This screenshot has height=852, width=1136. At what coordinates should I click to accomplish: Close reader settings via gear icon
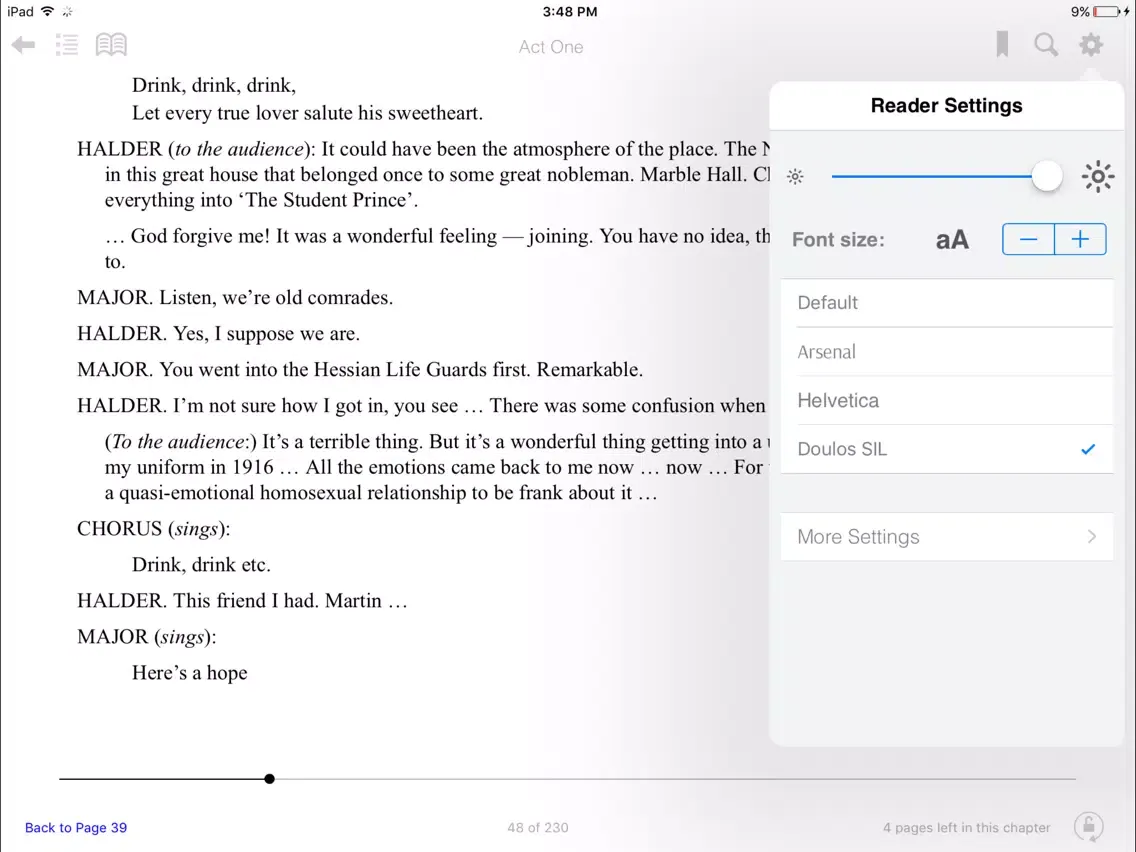(1091, 45)
